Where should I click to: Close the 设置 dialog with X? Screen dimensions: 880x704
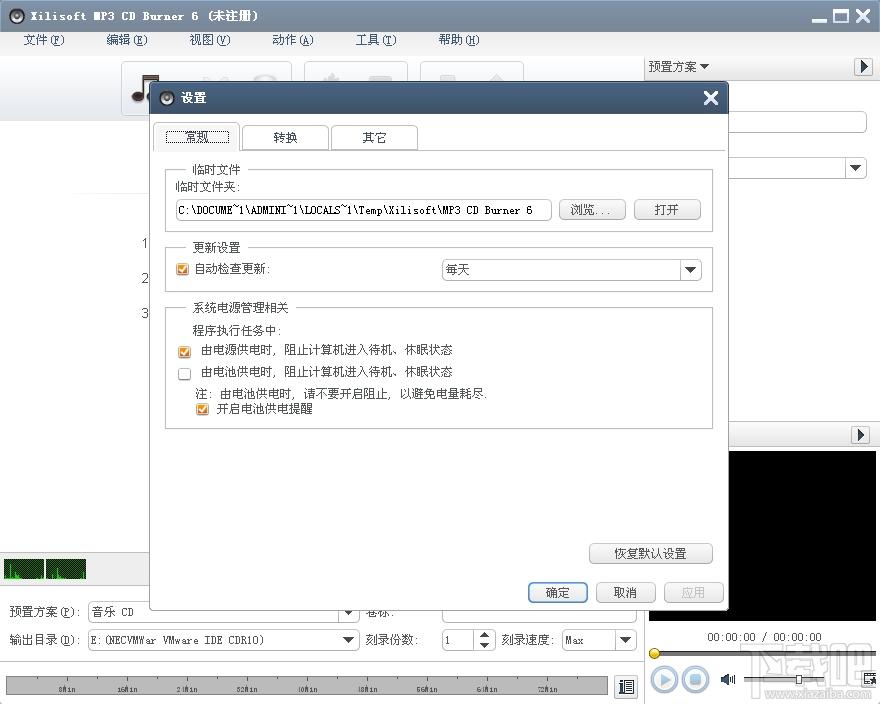click(711, 98)
